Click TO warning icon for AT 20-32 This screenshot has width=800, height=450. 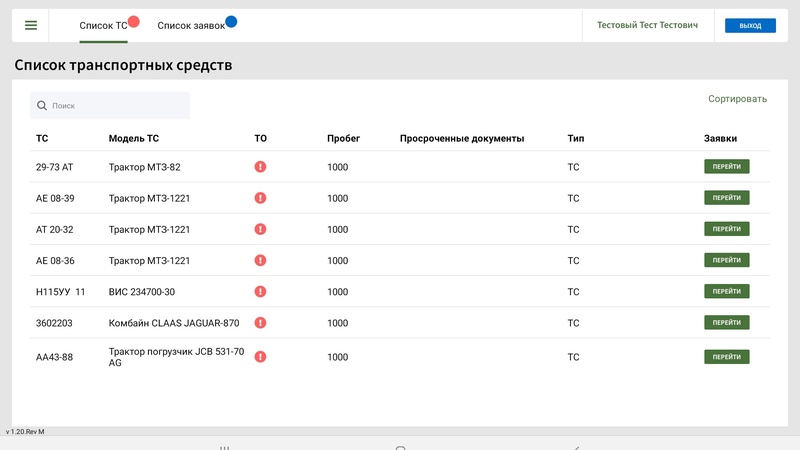click(x=260, y=229)
